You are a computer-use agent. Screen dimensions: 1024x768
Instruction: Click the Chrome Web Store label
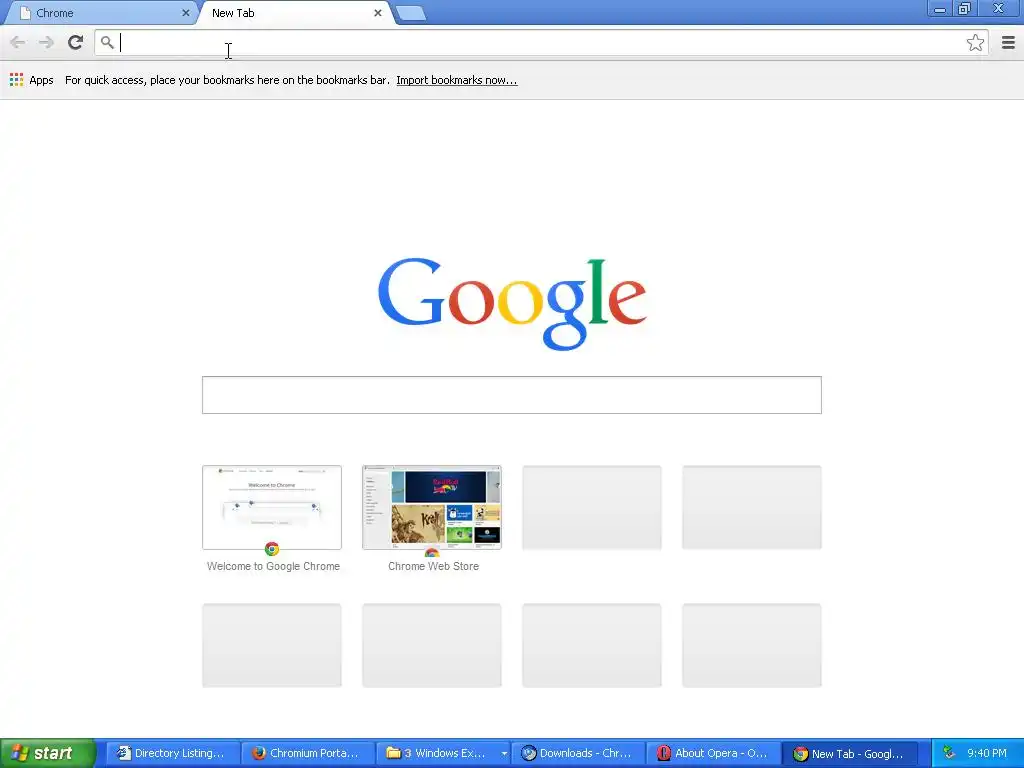433,566
